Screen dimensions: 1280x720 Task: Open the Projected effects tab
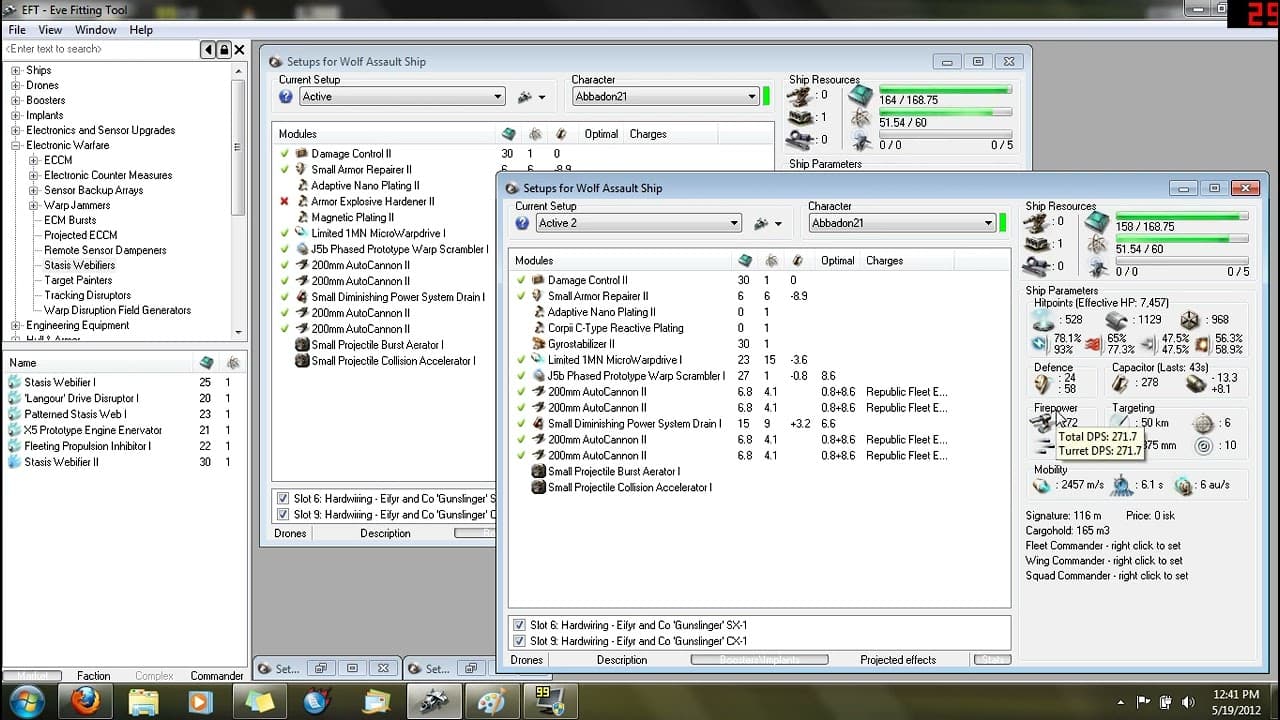coord(898,660)
